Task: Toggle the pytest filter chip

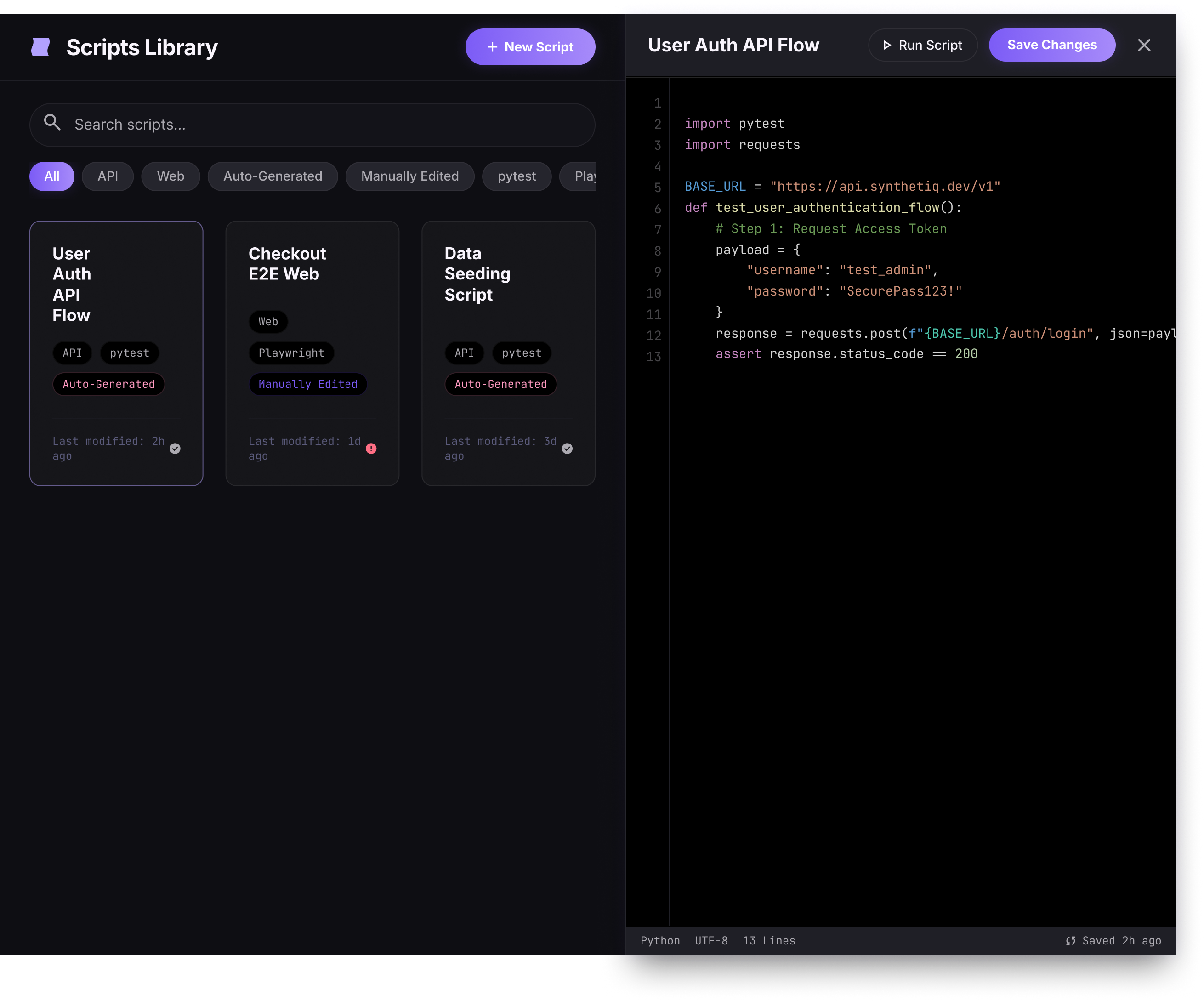Action: [x=517, y=176]
